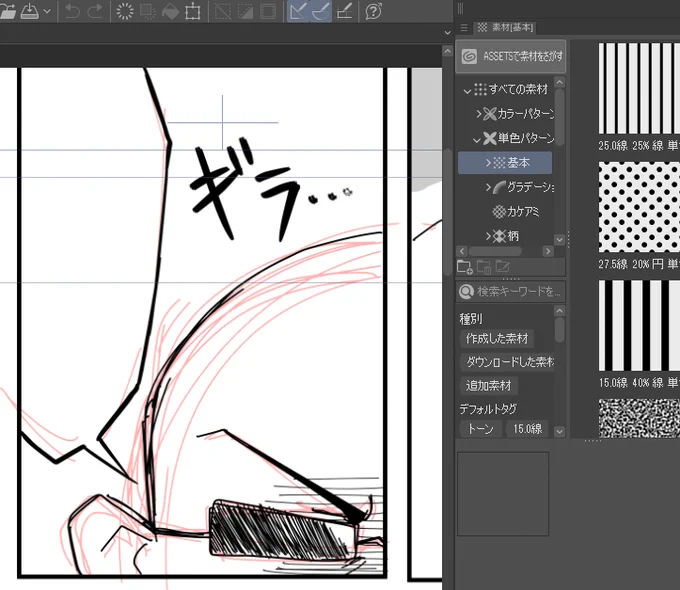The height and width of the screenshot is (590, 680).
Task: Expand the グラデーション folder arrow
Action: pos(488,187)
